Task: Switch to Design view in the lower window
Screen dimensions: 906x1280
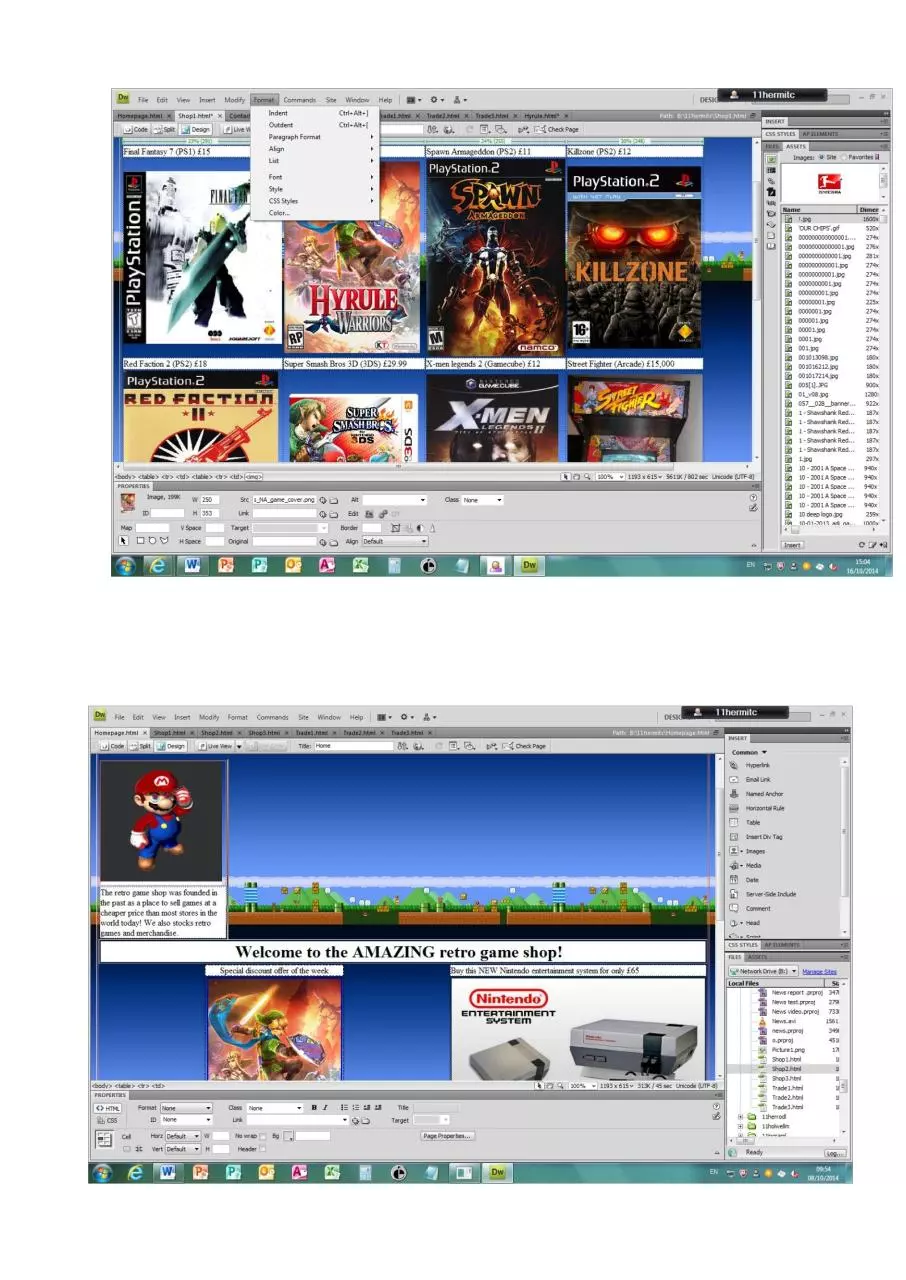Action: (x=170, y=746)
